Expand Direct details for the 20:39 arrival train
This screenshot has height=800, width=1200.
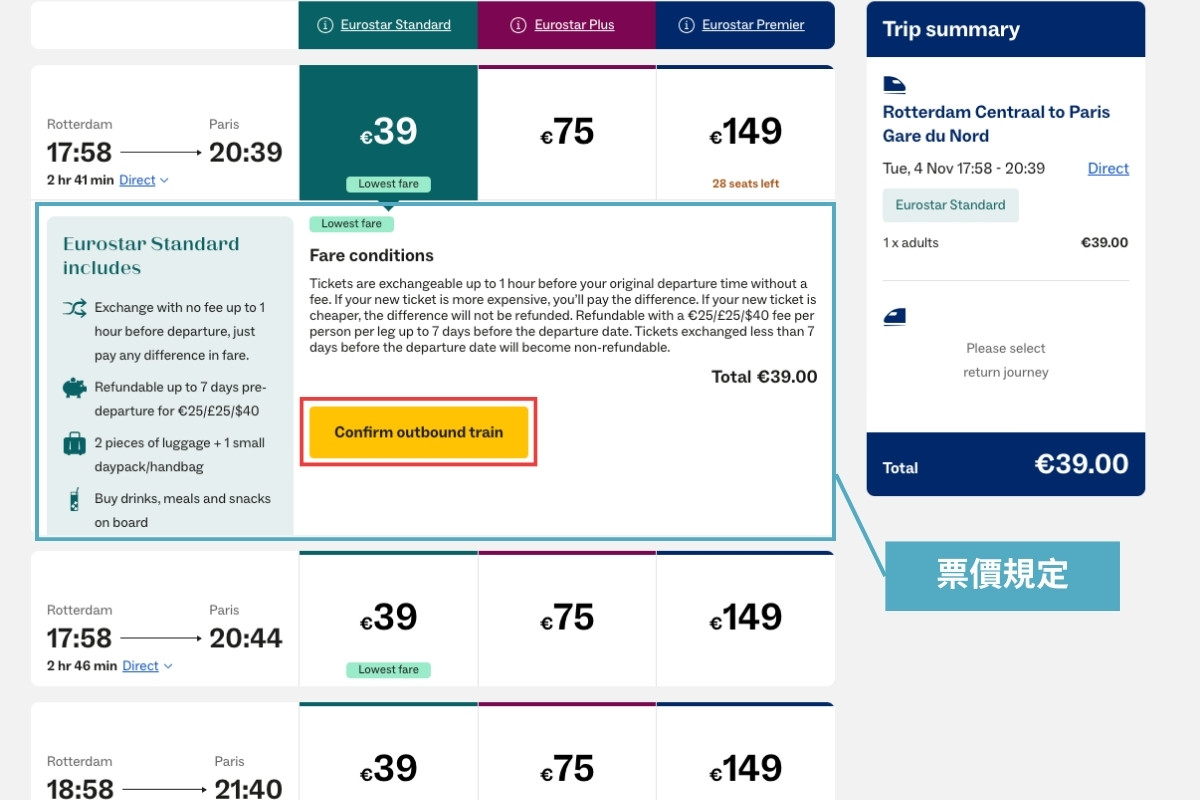[x=144, y=180]
